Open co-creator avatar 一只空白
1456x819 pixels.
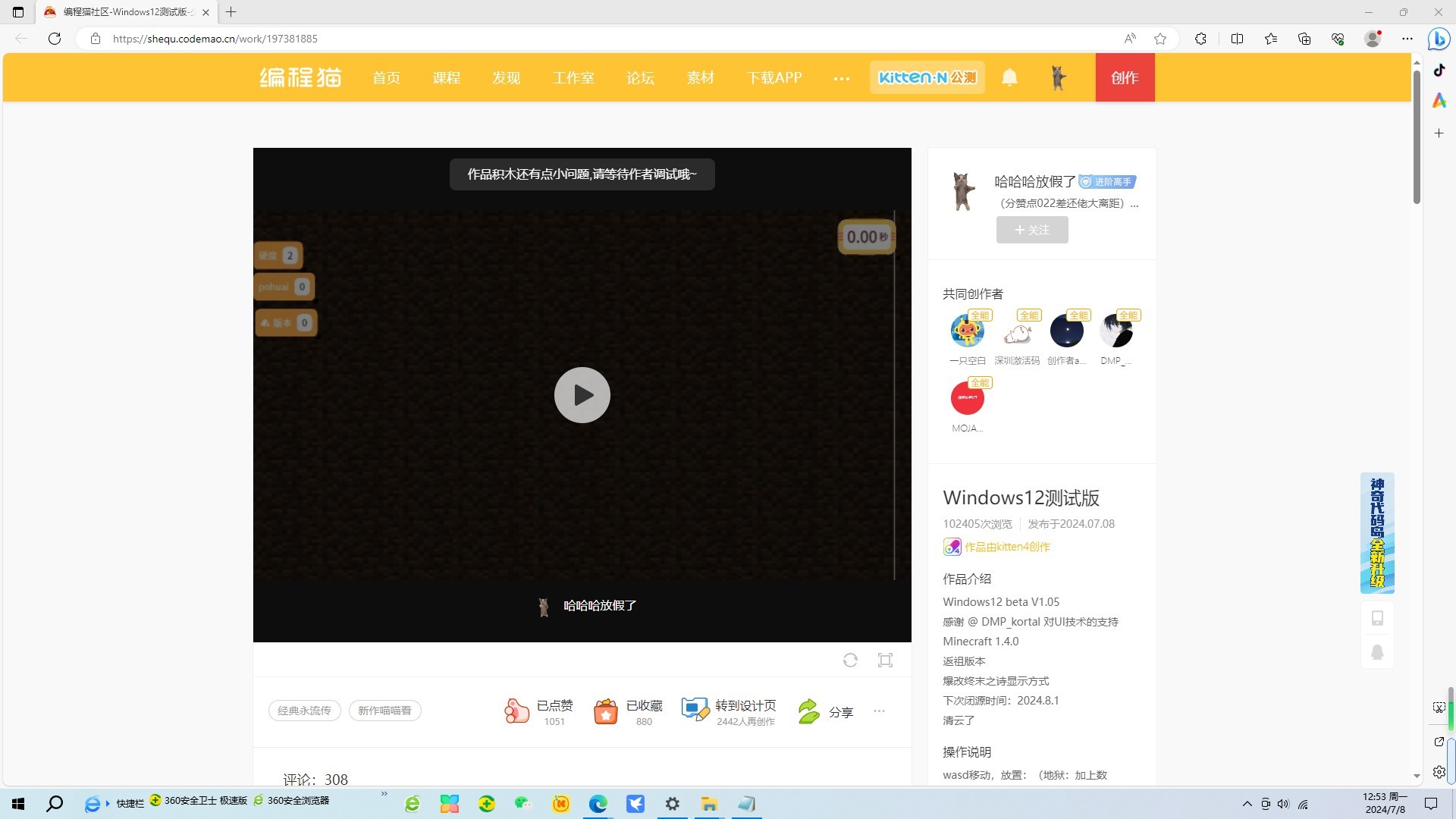[x=968, y=331]
